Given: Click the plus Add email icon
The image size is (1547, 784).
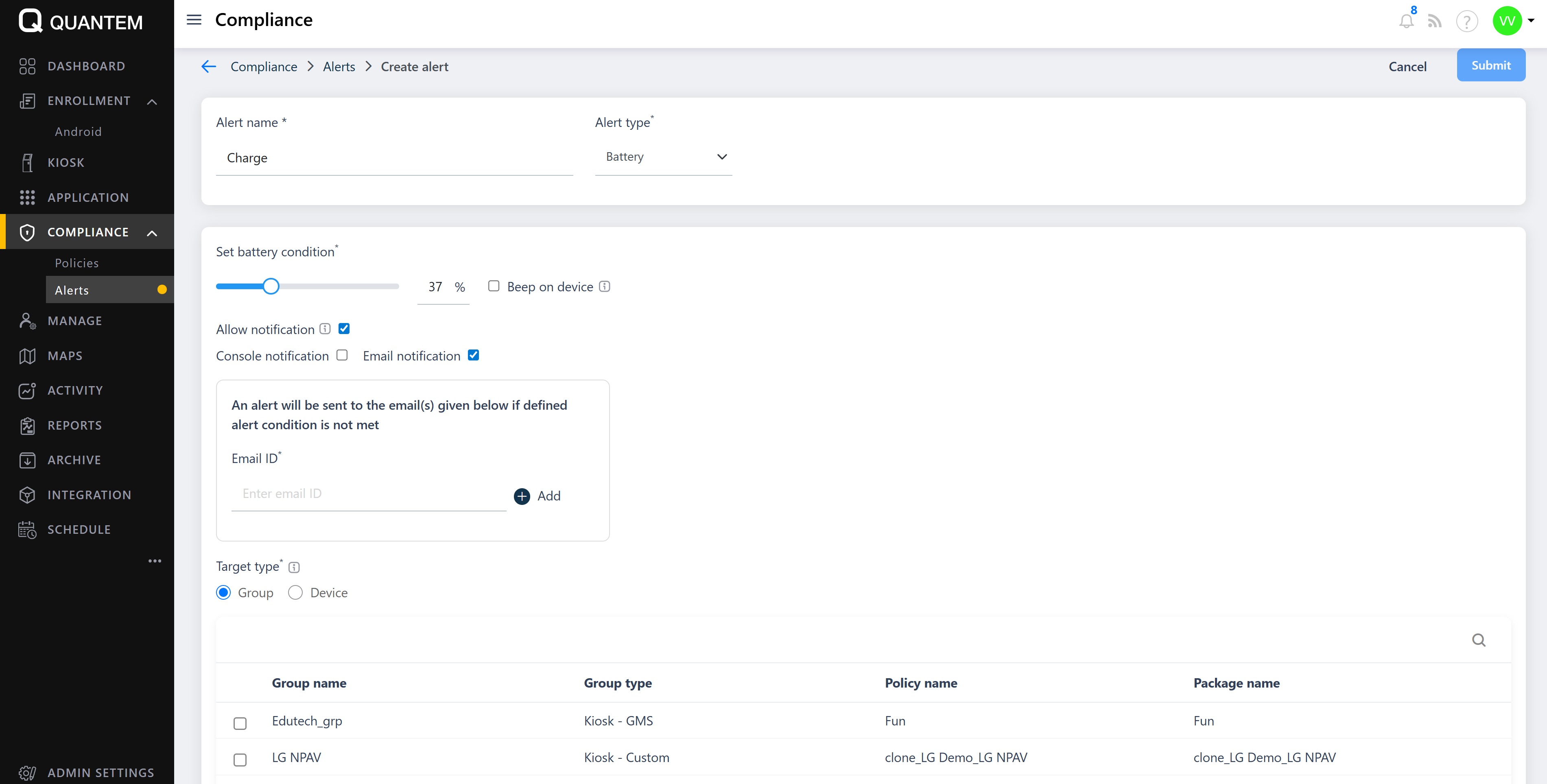Looking at the screenshot, I should coord(522,496).
